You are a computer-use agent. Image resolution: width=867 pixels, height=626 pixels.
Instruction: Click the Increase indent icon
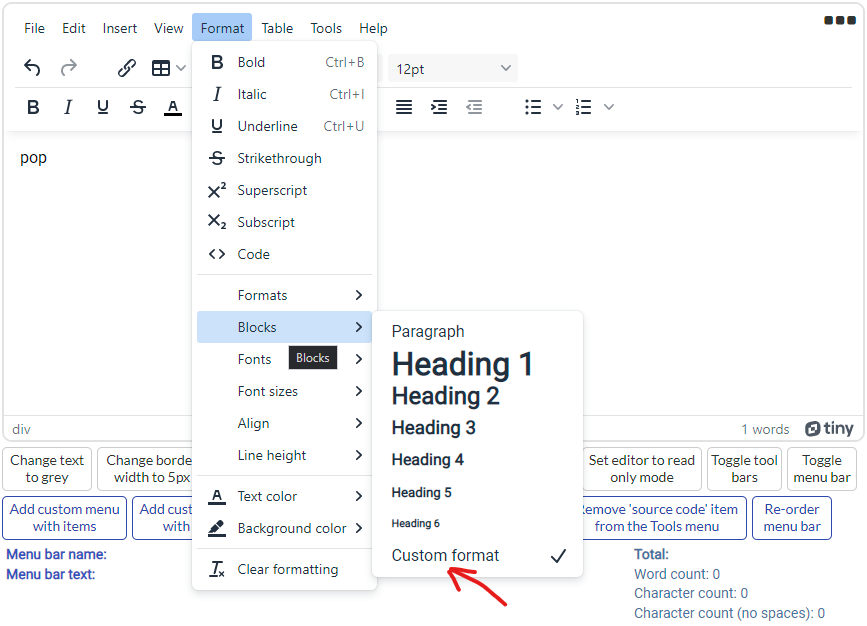coord(439,107)
